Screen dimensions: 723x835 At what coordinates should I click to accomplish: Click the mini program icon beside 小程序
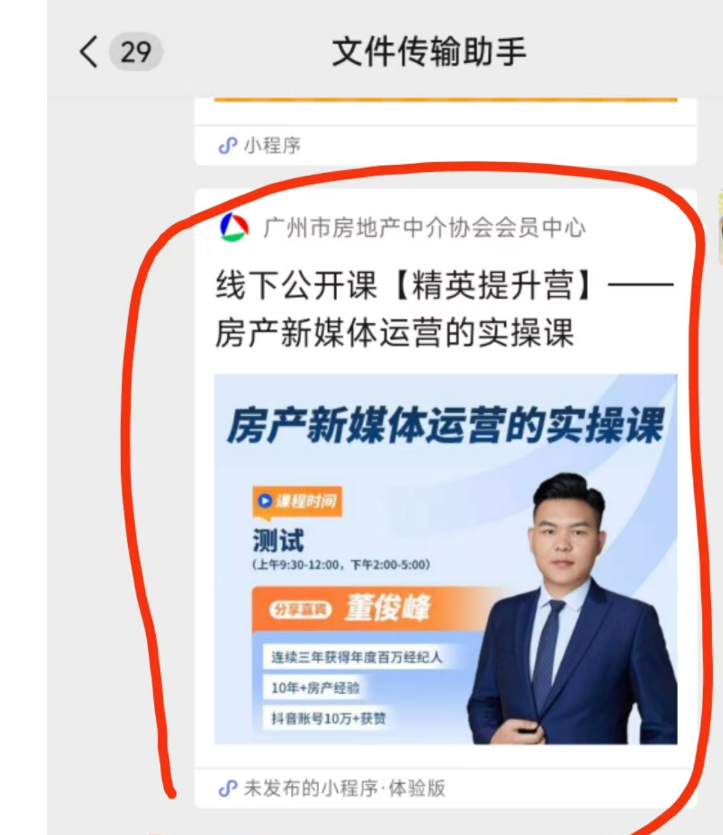[x=228, y=145]
